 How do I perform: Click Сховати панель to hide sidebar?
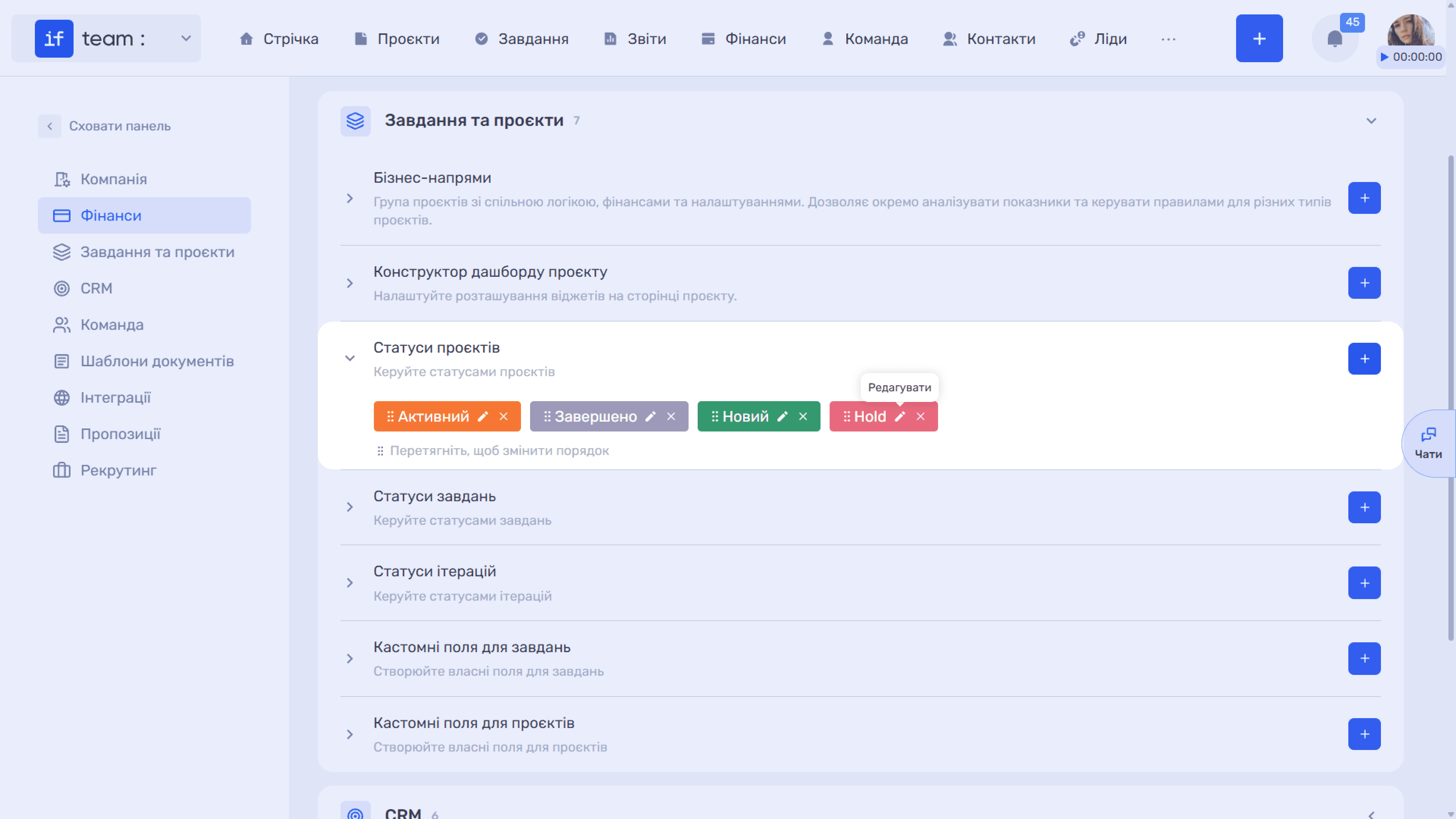point(105,126)
